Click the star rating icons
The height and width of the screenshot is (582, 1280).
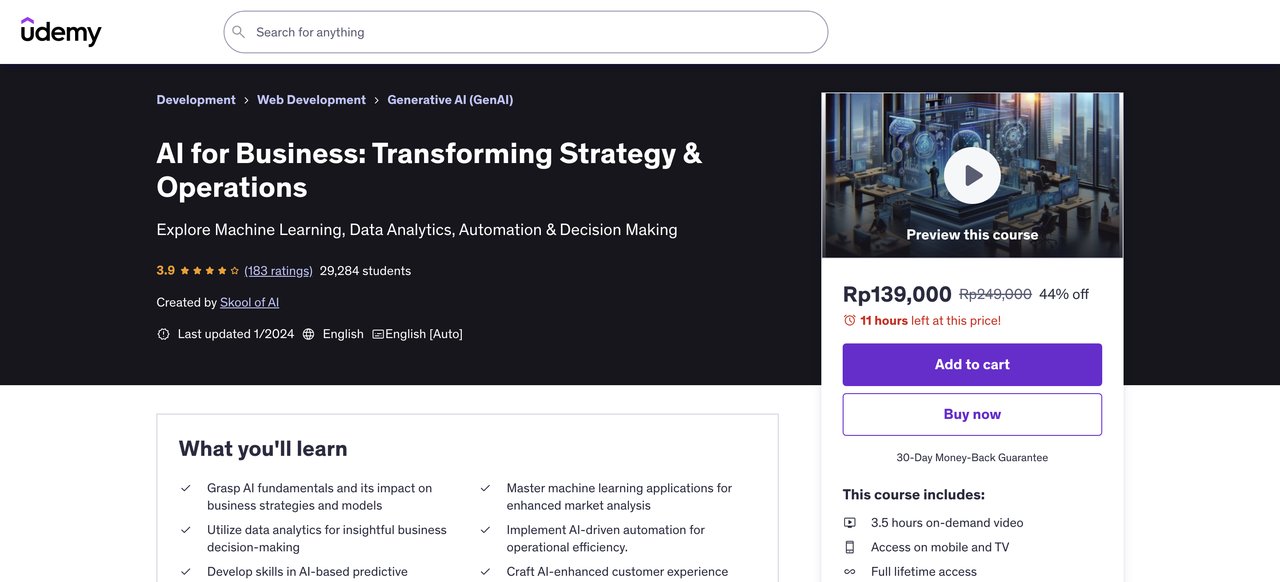coord(210,271)
